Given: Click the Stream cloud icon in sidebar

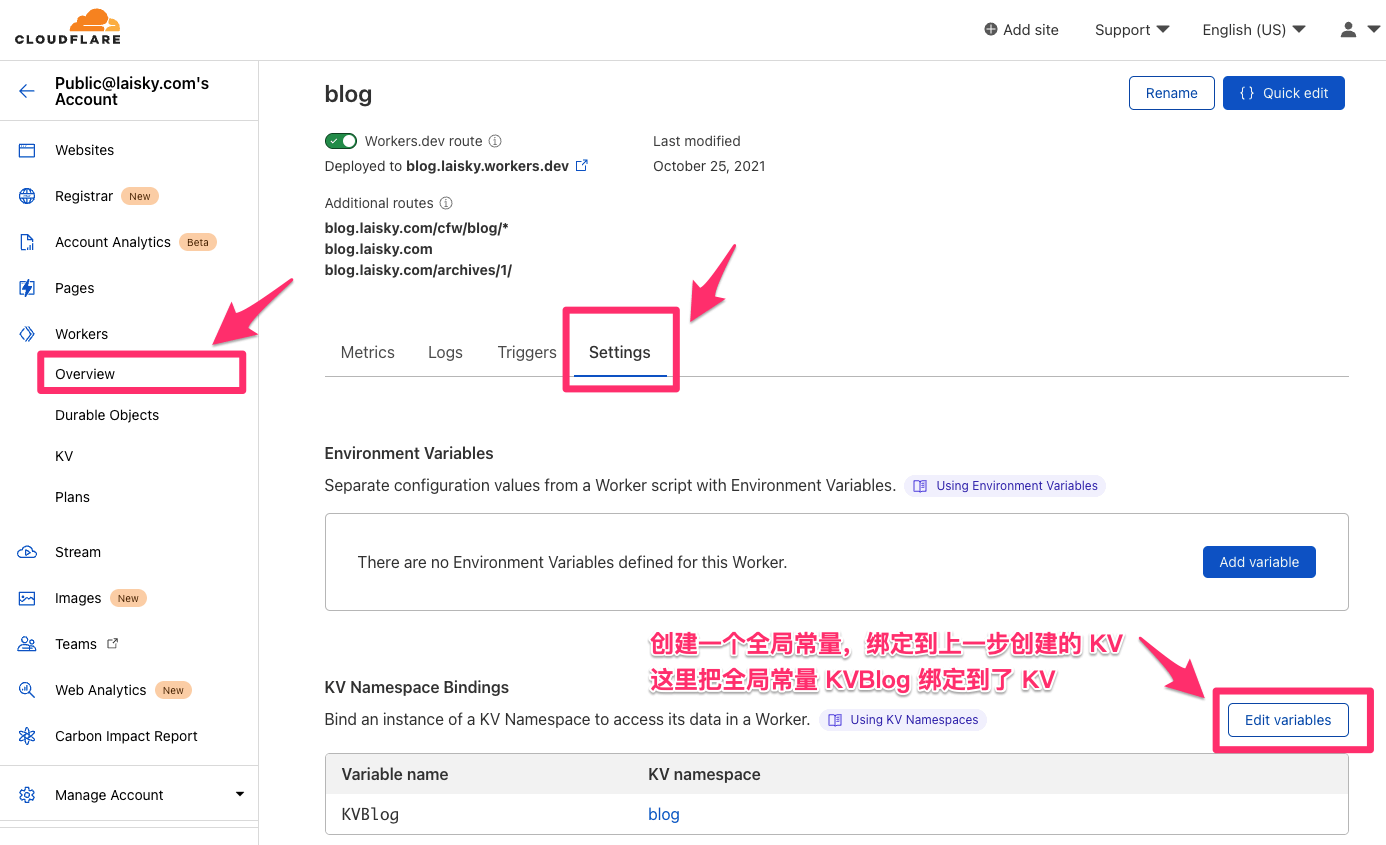Looking at the screenshot, I should (x=27, y=552).
